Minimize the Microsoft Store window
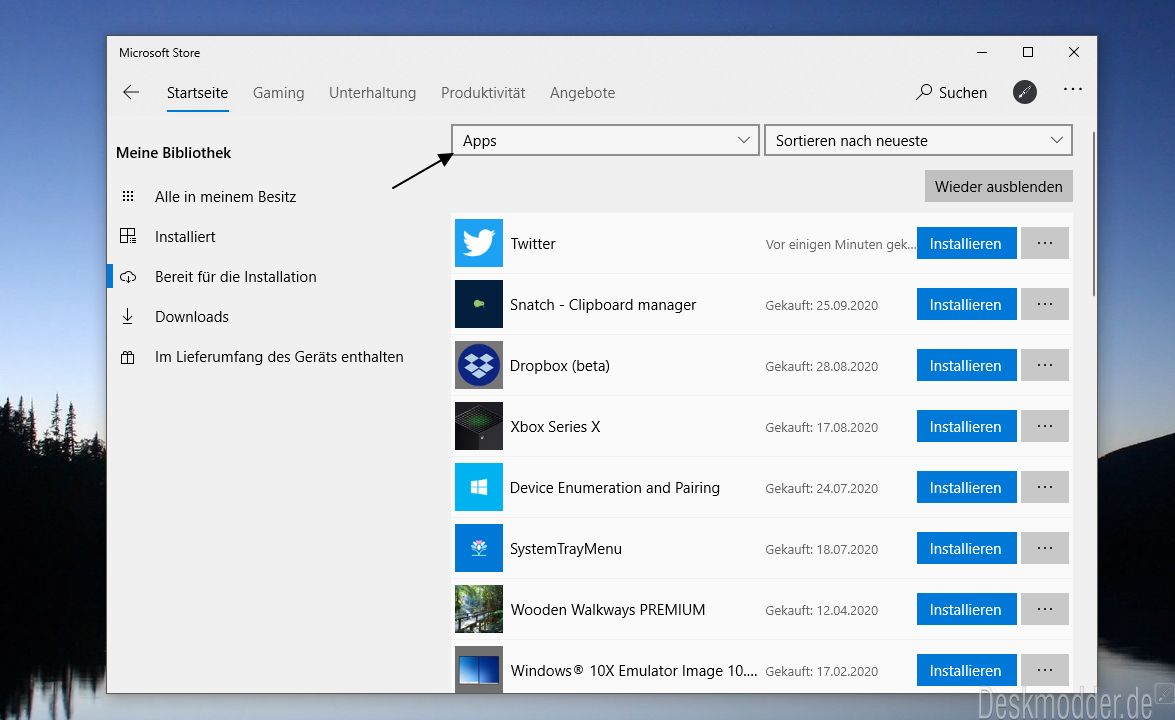1175x720 pixels. (x=982, y=52)
